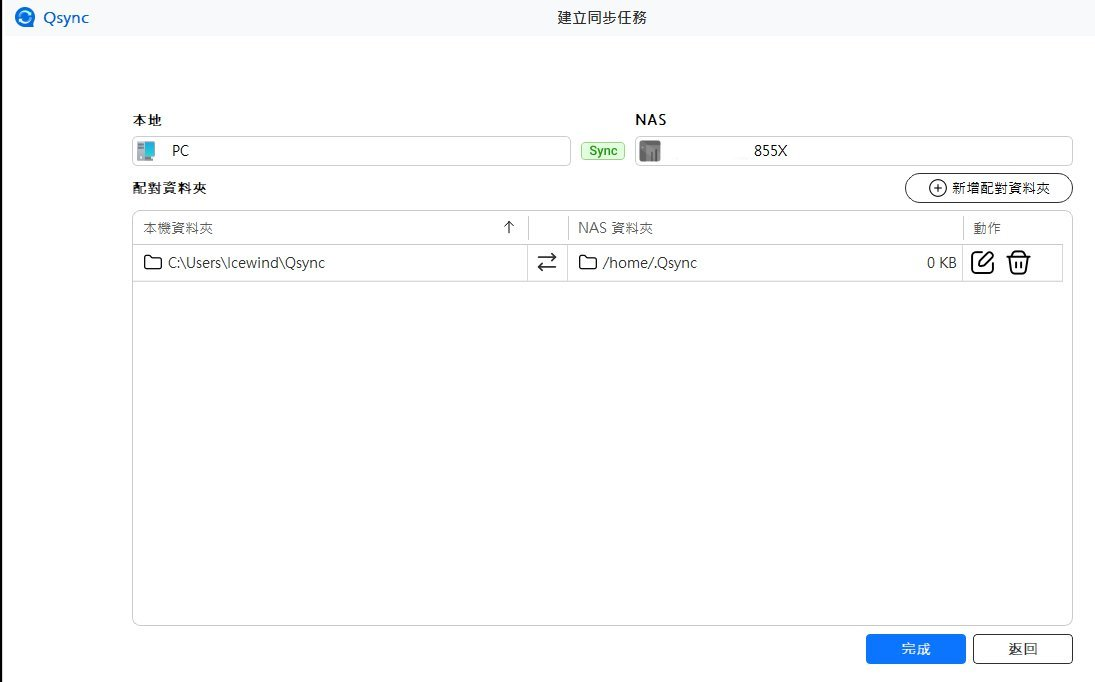Click the folder icon beside C:\Users\Icewind\Qsync

click(152, 263)
